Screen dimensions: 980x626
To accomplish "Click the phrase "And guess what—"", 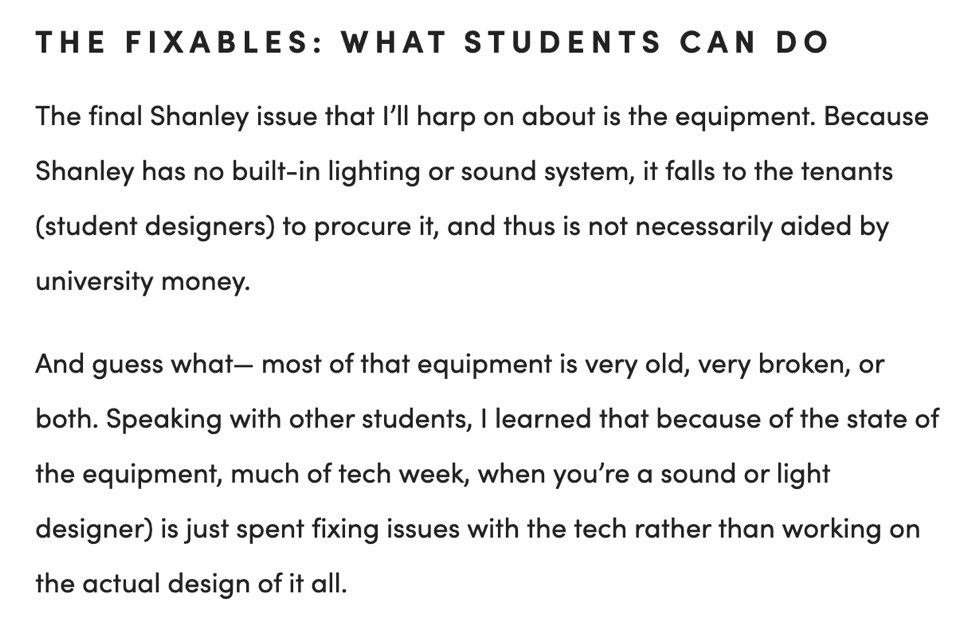I will 147,363.
